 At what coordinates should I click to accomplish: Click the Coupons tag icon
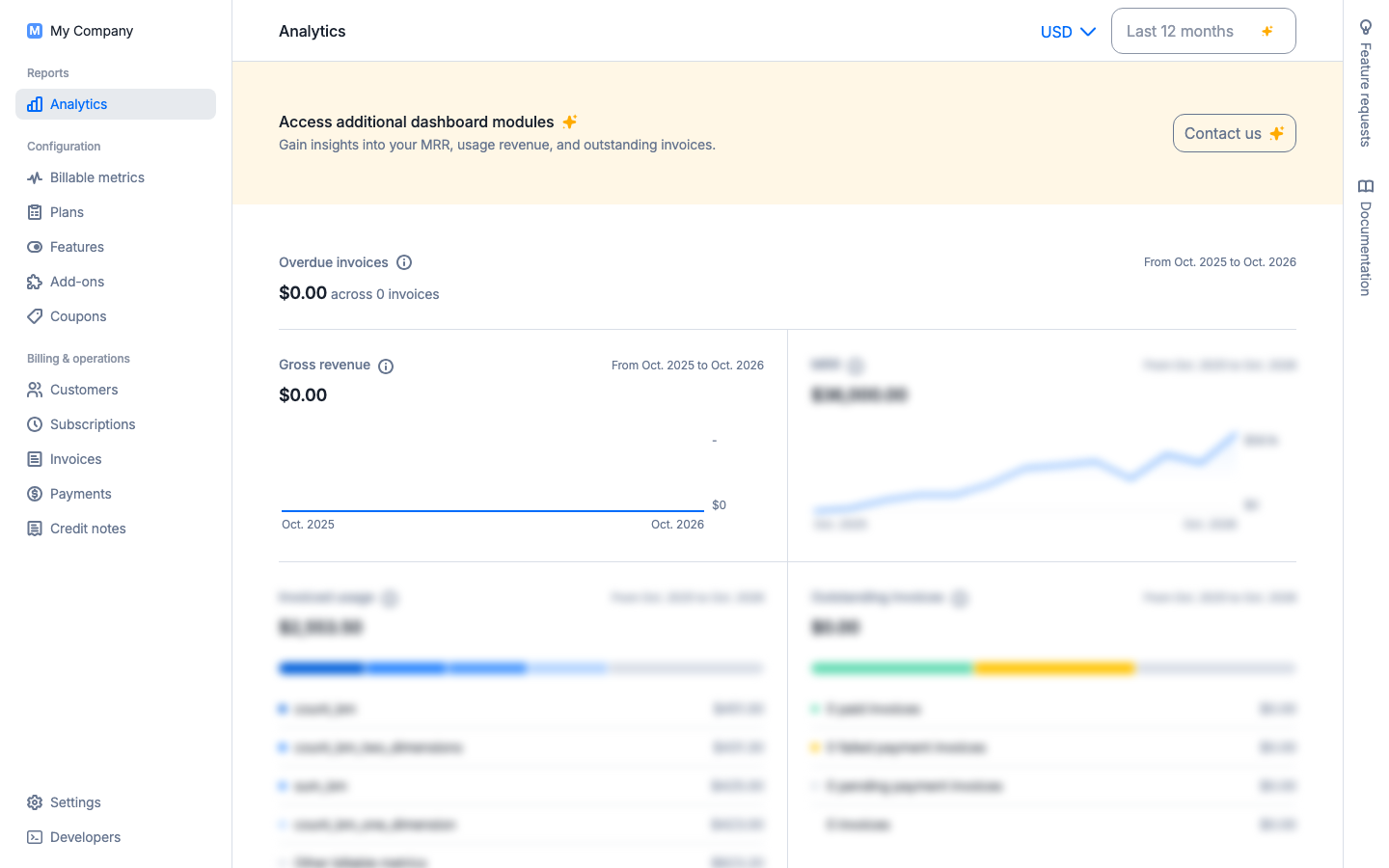[x=35, y=316]
